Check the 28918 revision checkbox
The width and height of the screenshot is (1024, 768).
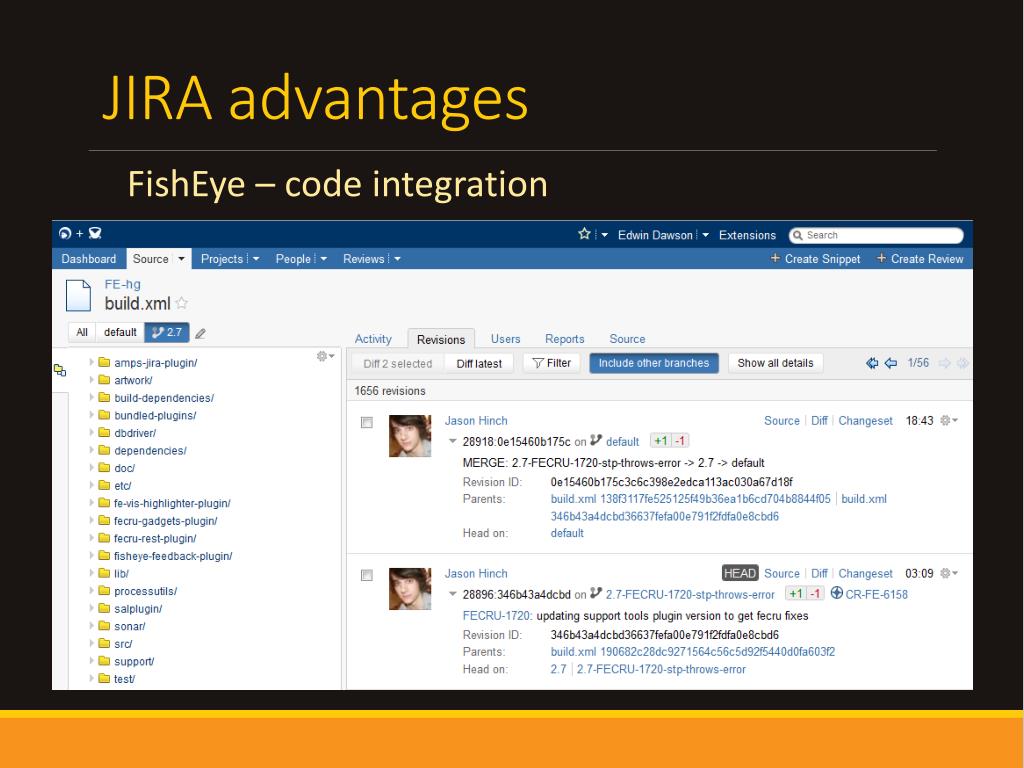[x=367, y=423]
